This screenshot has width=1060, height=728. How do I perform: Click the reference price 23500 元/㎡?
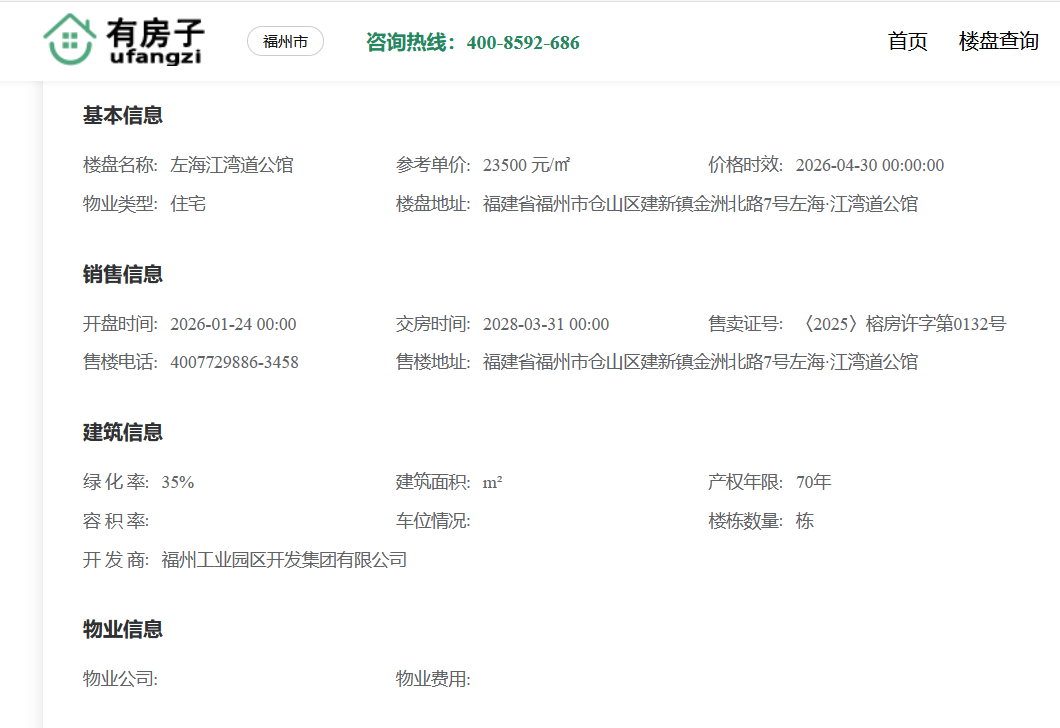coord(526,166)
